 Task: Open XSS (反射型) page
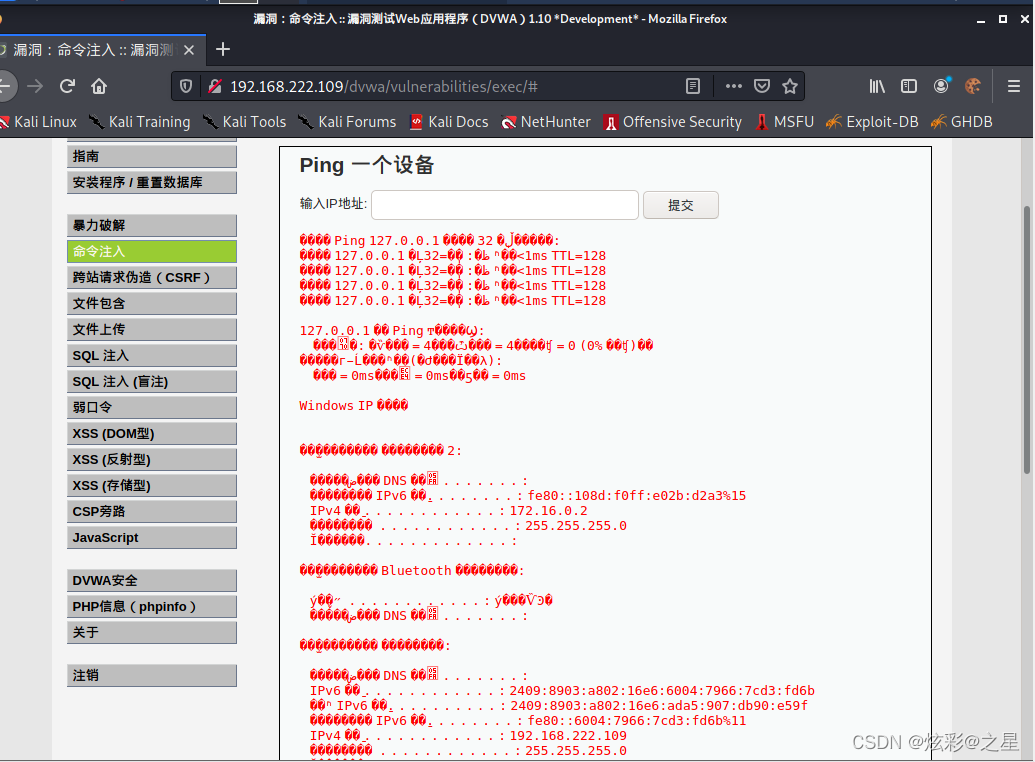(x=152, y=460)
